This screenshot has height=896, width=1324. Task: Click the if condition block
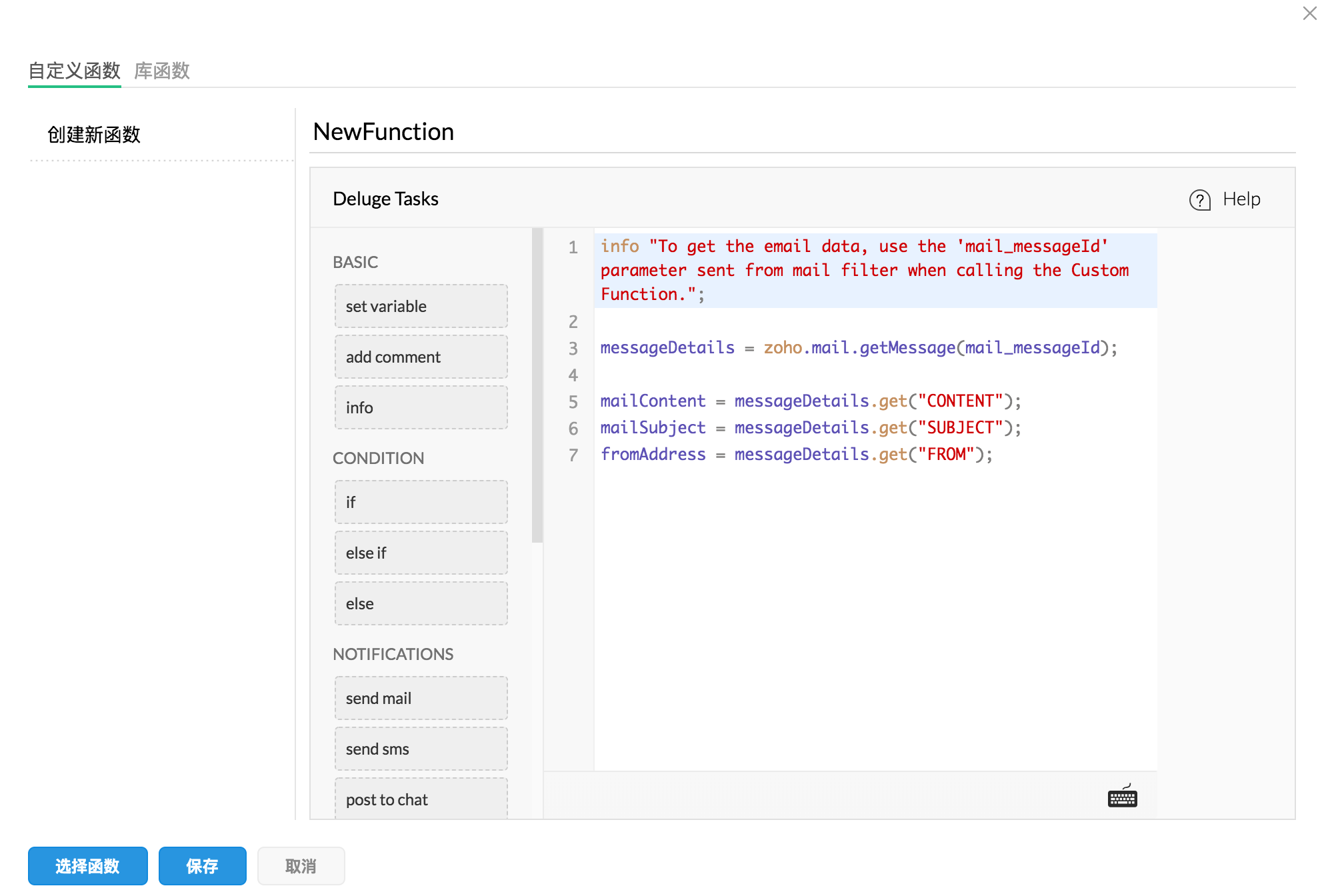coord(421,502)
